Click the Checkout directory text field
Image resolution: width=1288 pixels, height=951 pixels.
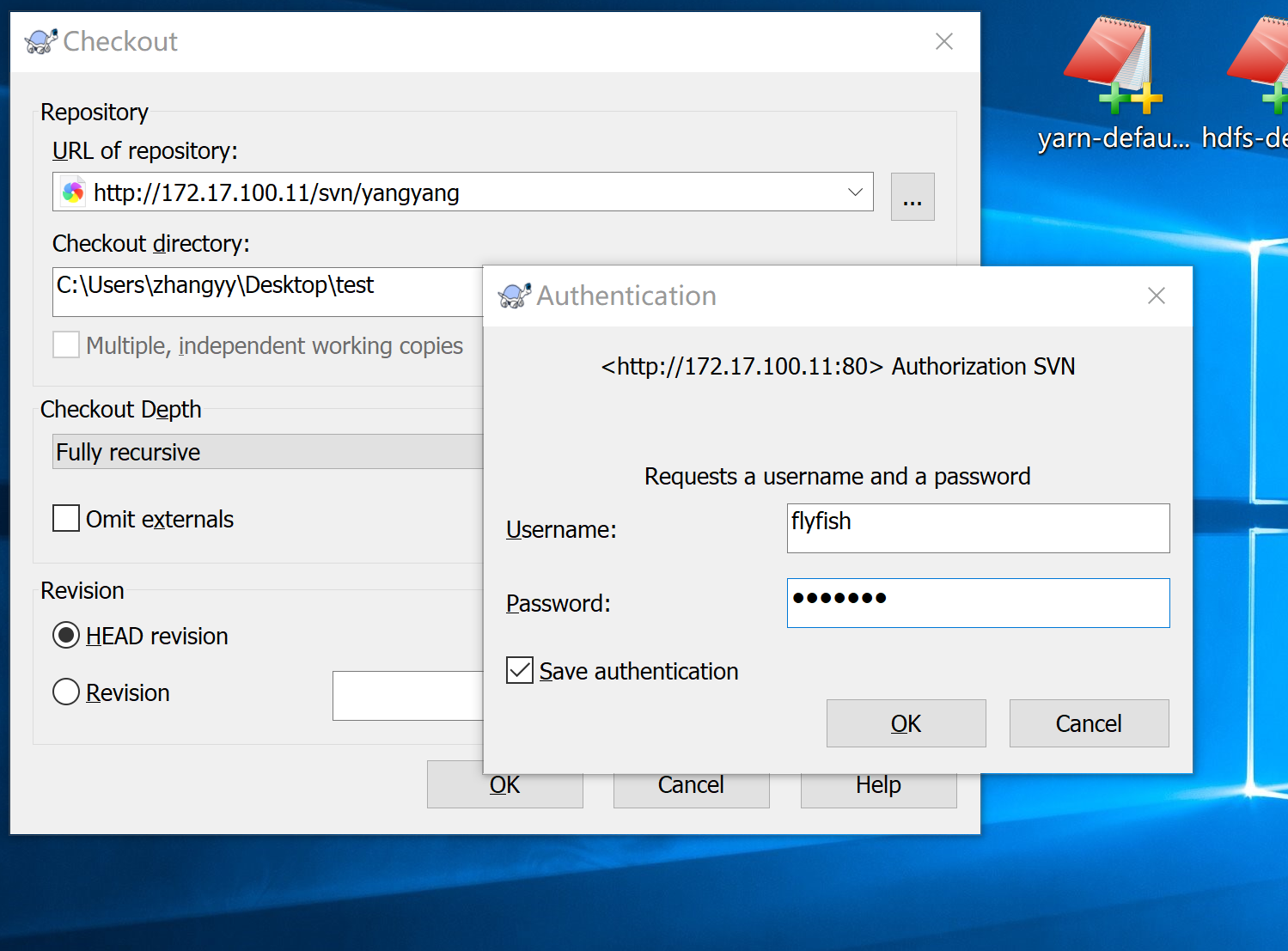coord(268,292)
